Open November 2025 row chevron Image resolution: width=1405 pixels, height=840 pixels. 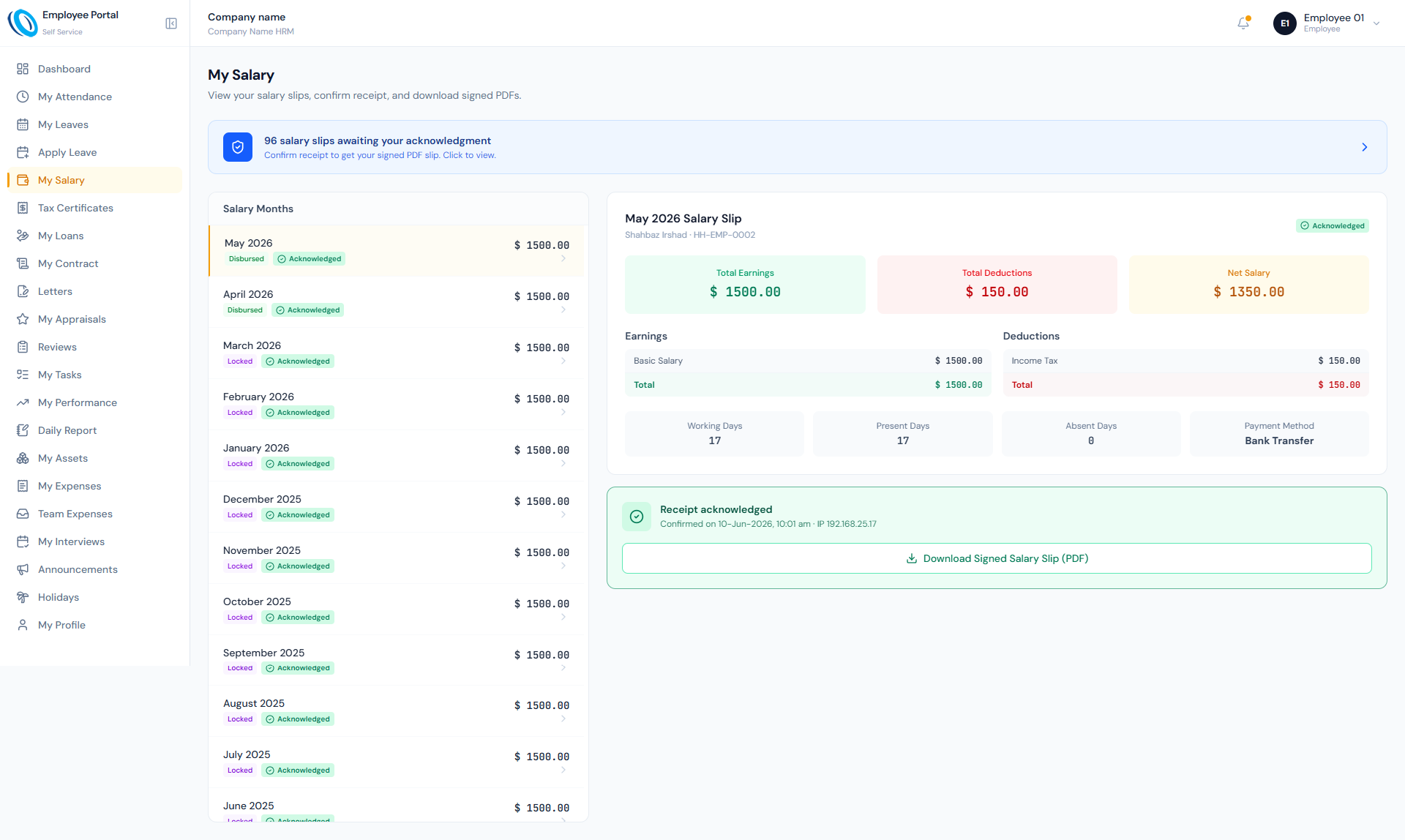563,566
